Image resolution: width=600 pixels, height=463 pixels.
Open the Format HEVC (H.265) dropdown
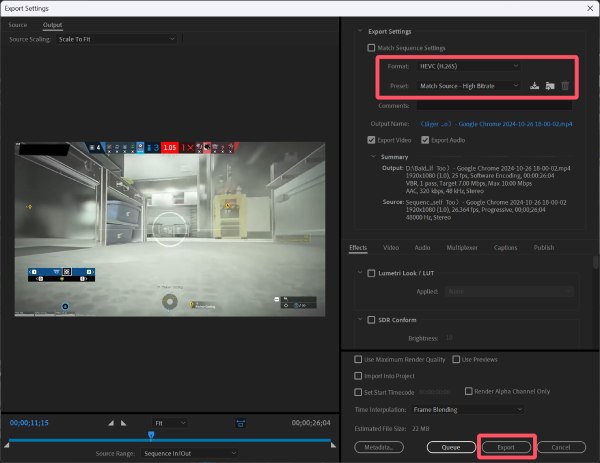[x=468, y=66]
